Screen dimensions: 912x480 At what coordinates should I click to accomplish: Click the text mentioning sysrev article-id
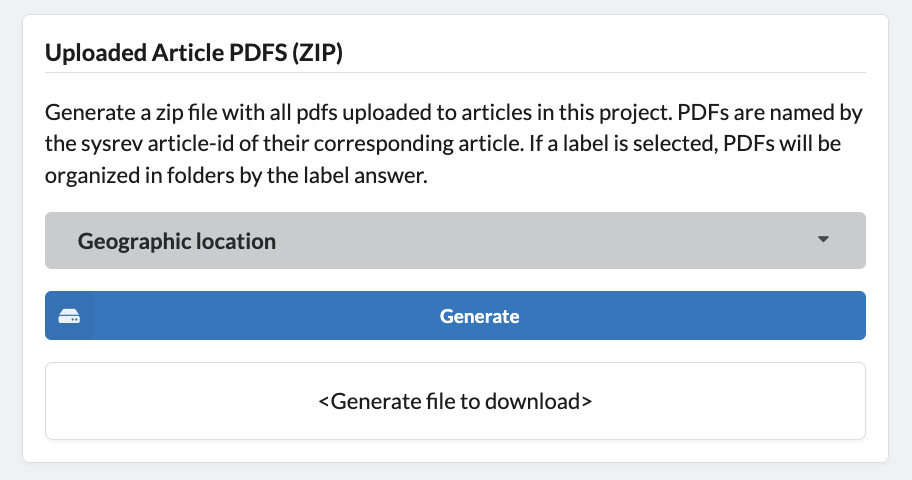point(159,144)
